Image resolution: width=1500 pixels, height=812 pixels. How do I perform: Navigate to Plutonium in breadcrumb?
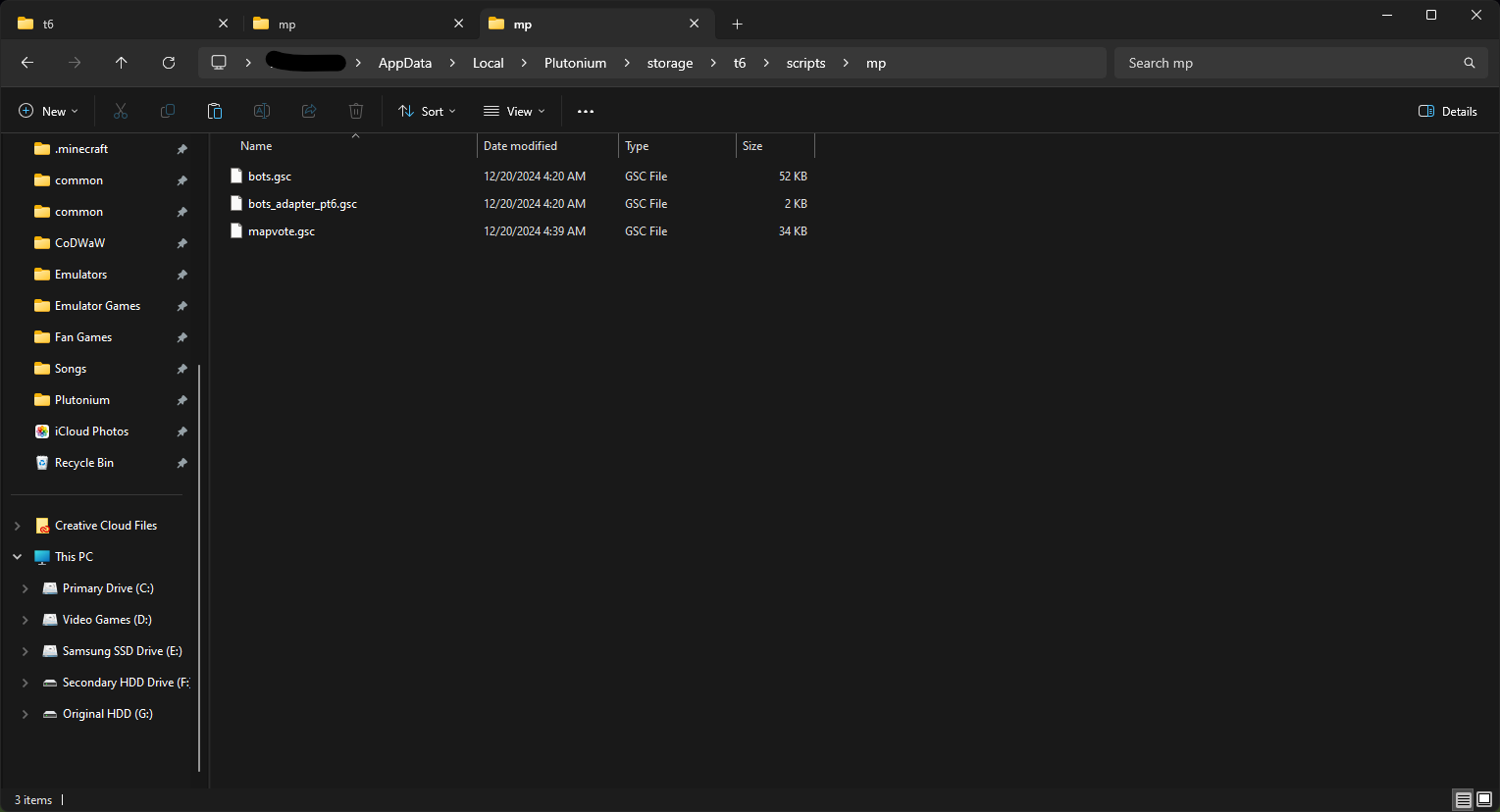click(x=575, y=63)
